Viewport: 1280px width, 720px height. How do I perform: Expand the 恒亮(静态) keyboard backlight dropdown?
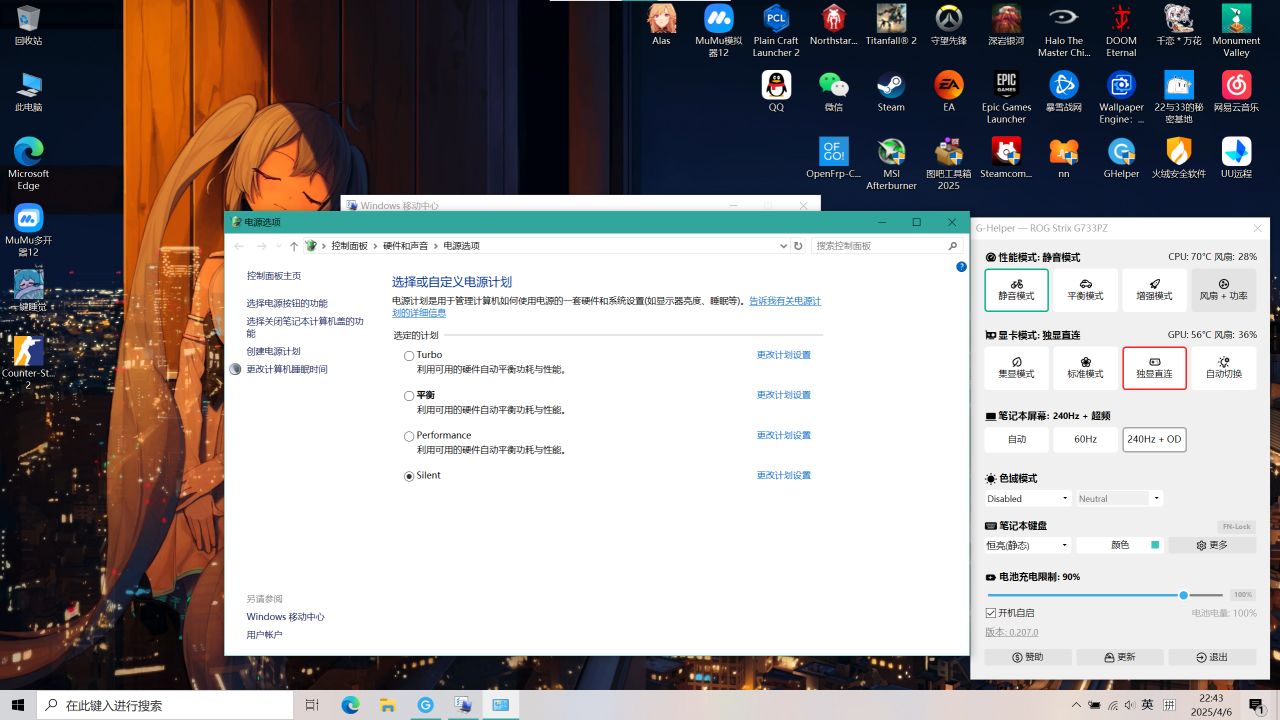pos(1028,545)
